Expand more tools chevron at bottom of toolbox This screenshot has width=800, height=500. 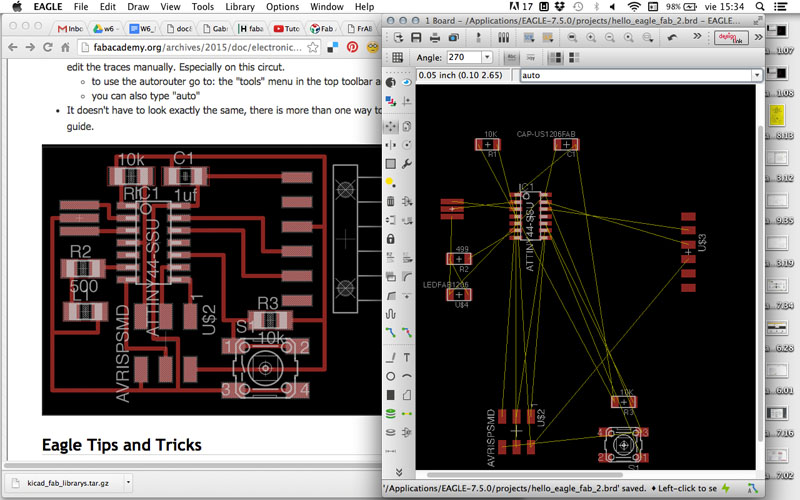point(398,472)
